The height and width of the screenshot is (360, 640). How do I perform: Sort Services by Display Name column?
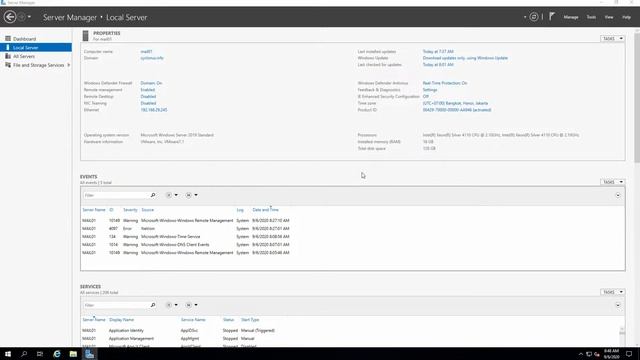point(121,320)
